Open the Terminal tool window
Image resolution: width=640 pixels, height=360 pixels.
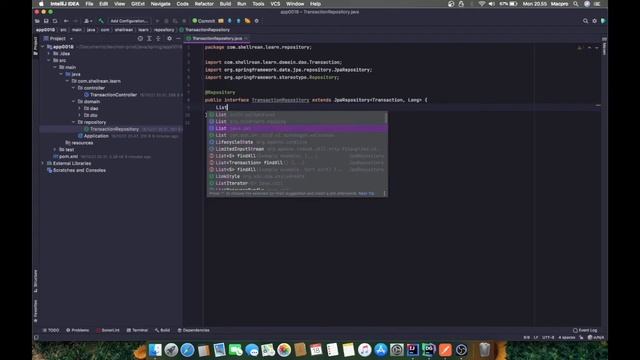coord(137,330)
